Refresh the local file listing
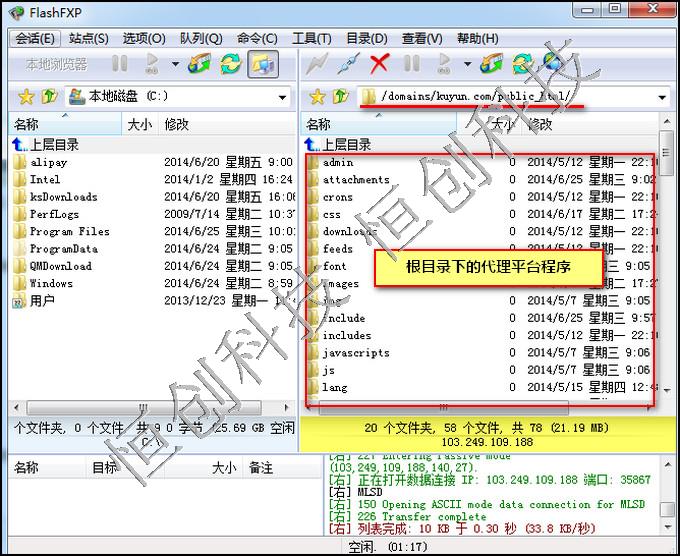 pos(230,64)
